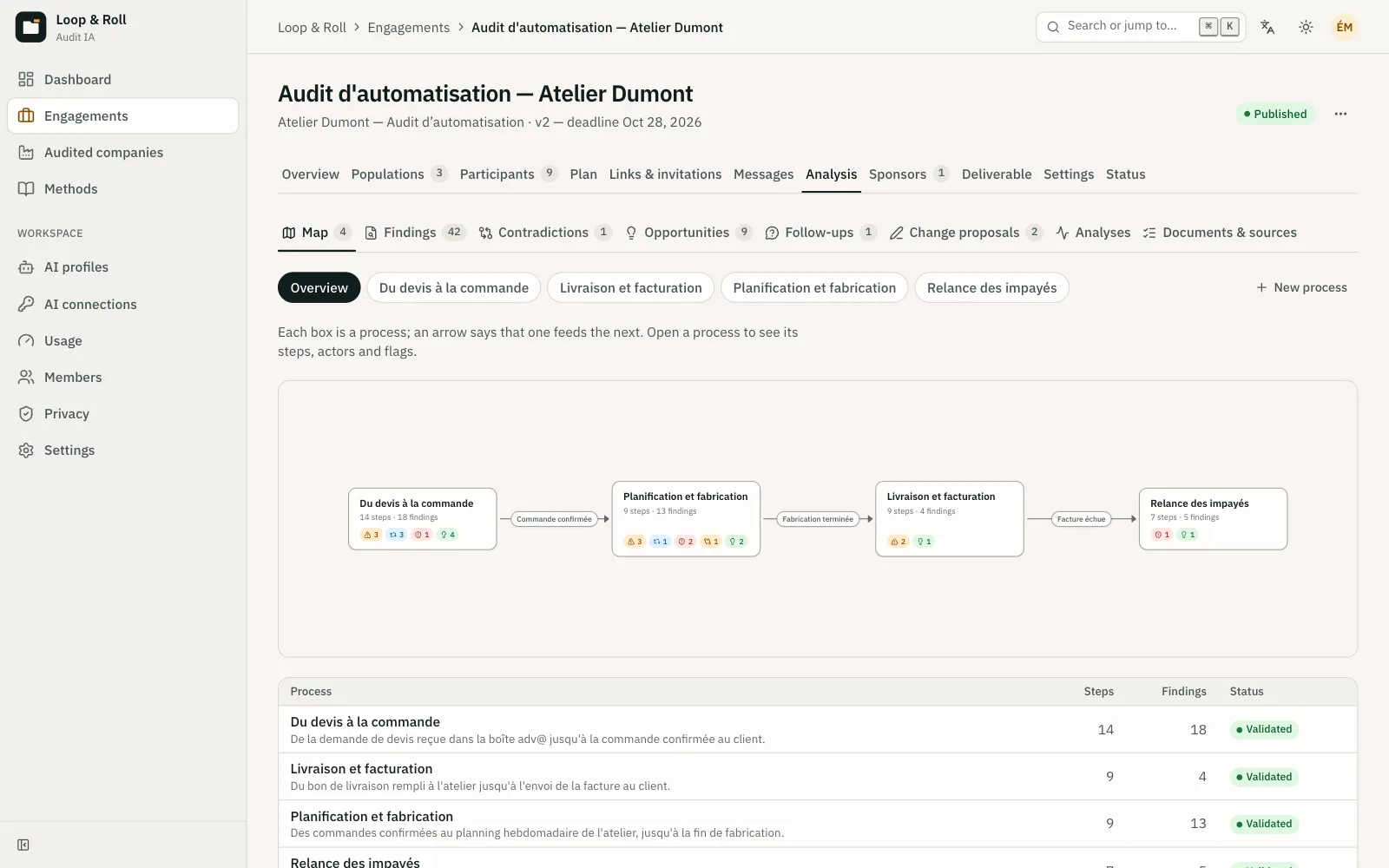Show the Opportunities sub-tab
The width and height of the screenshot is (1389, 868).
[688, 233]
